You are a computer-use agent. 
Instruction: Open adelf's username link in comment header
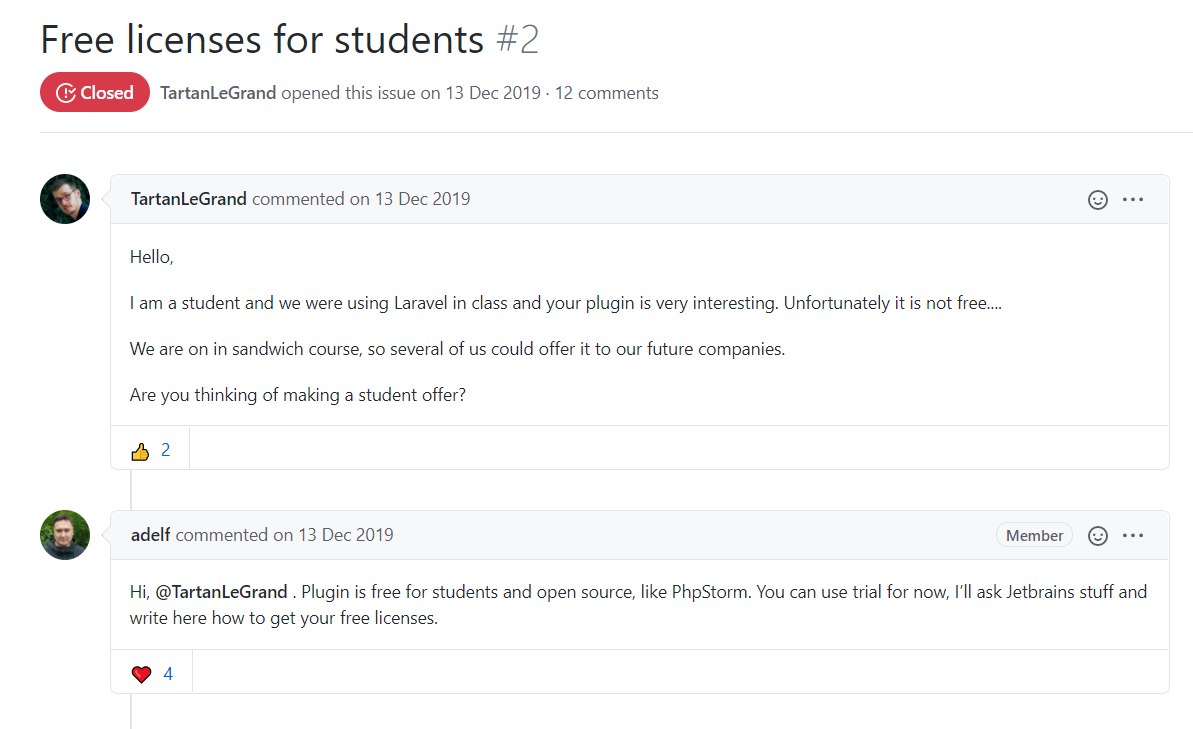[151, 535]
